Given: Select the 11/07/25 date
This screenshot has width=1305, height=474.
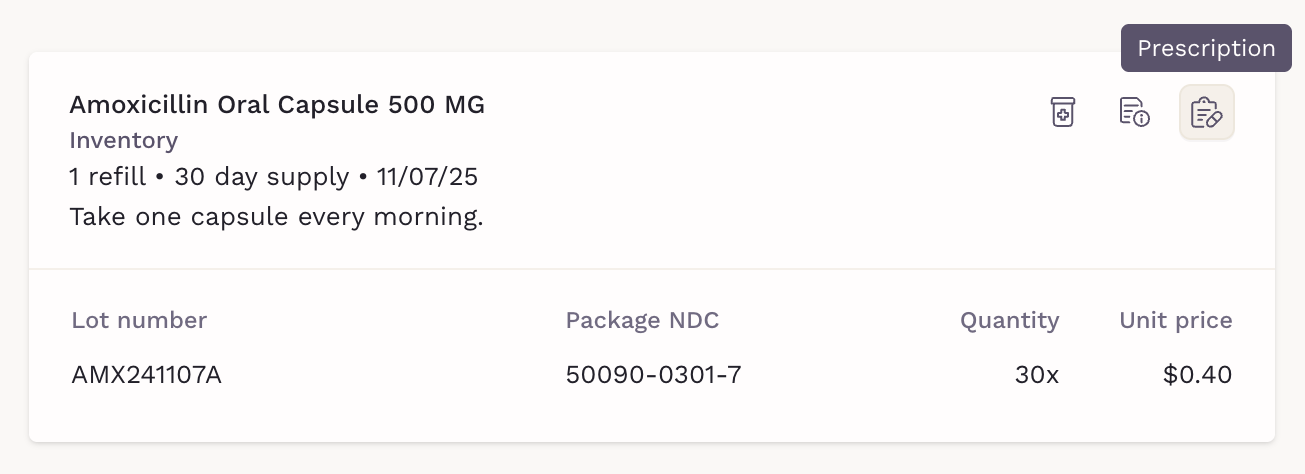Looking at the screenshot, I should coord(427,177).
